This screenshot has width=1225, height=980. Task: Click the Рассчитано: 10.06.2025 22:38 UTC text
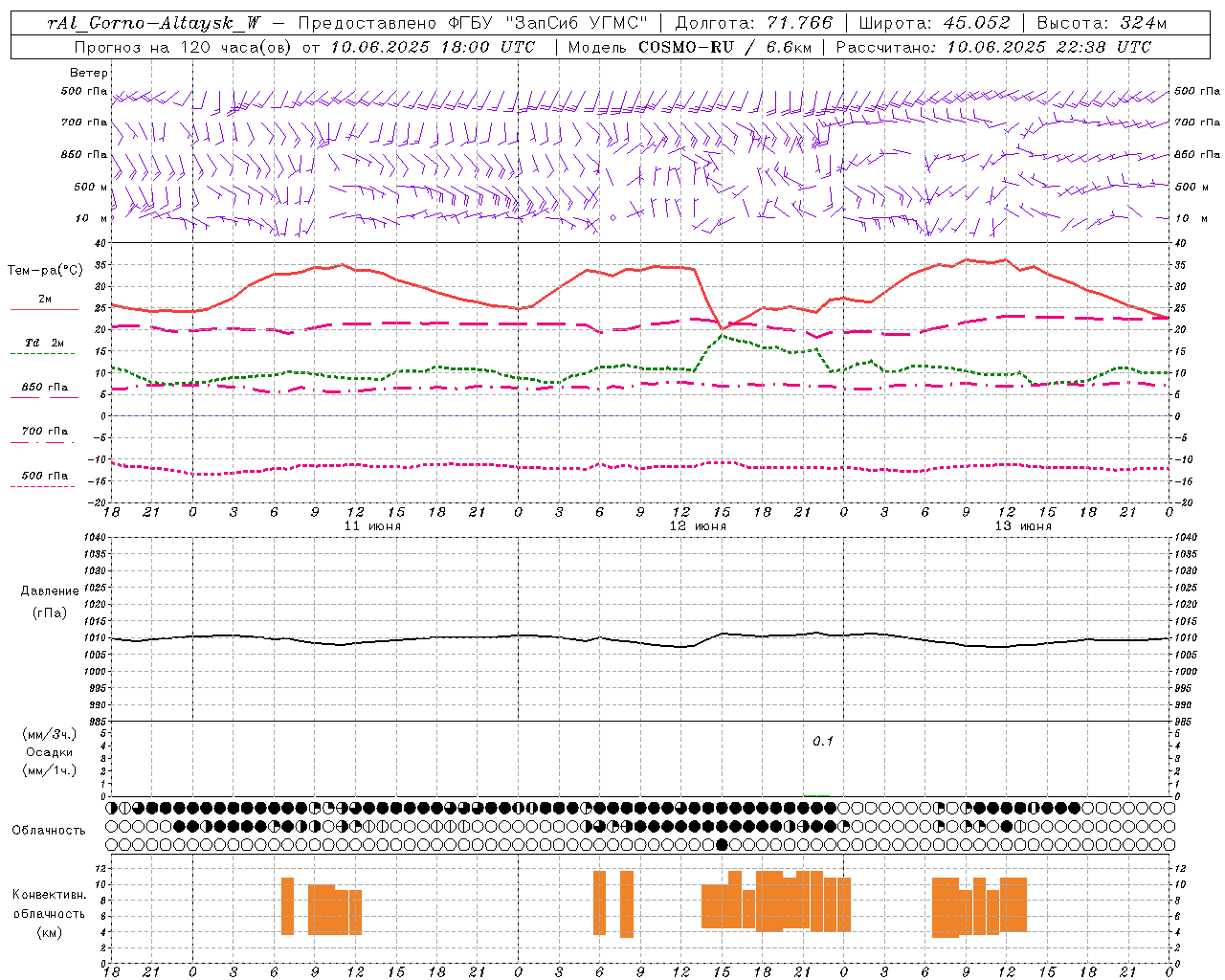(993, 47)
